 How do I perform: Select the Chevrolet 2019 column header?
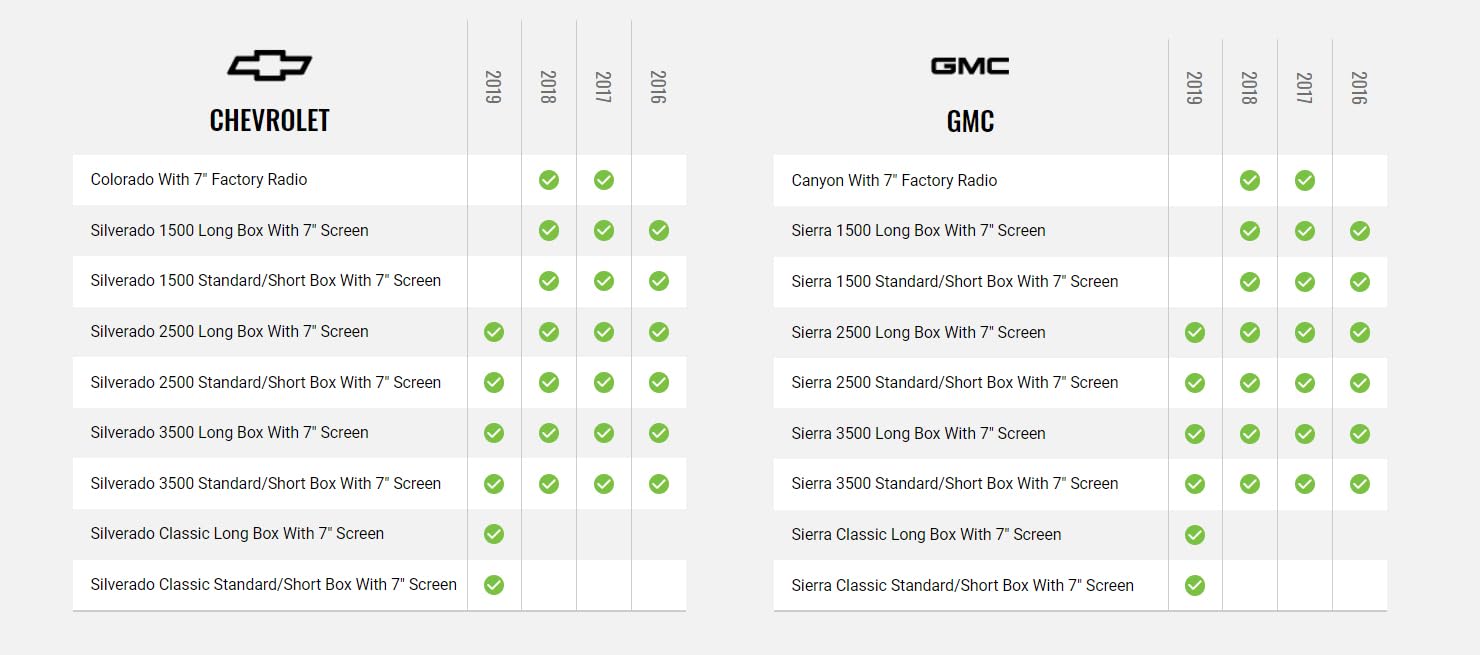click(493, 87)
